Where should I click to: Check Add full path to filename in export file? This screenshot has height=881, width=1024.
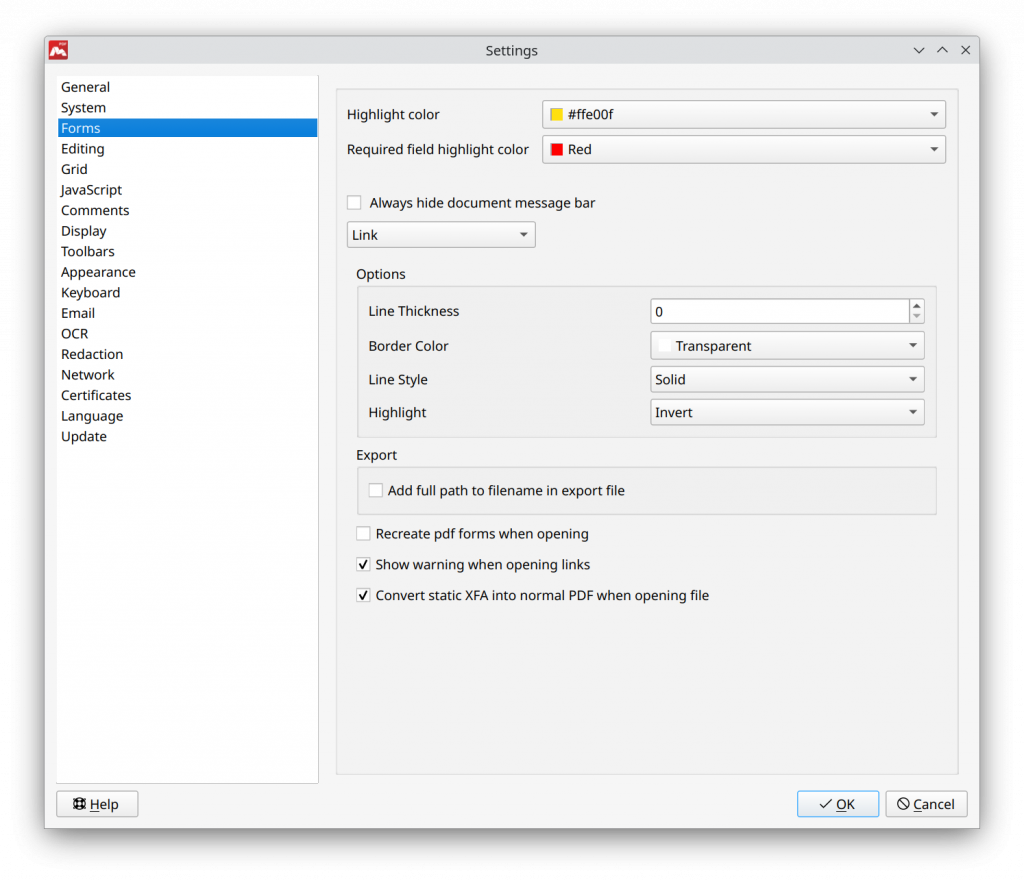click(x=375, y=490)
